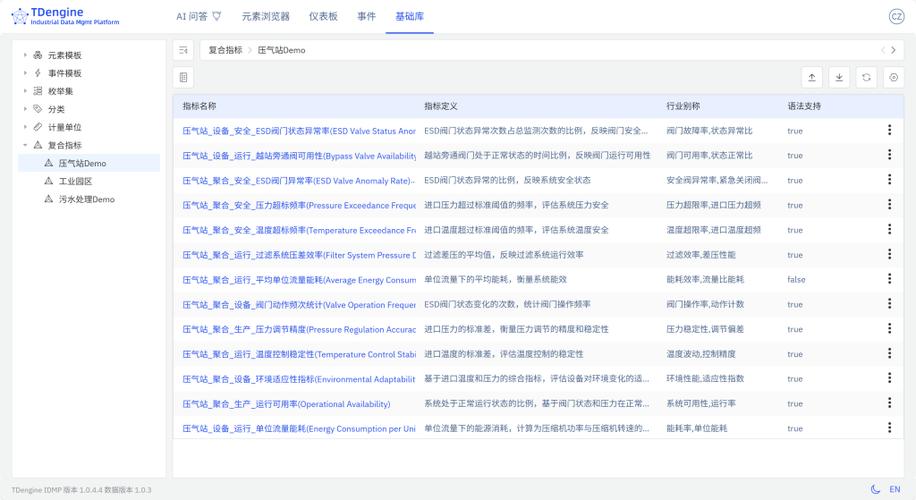Click the document list icon below sidebar toggle
Screen dimensions: 916x500
183,78
